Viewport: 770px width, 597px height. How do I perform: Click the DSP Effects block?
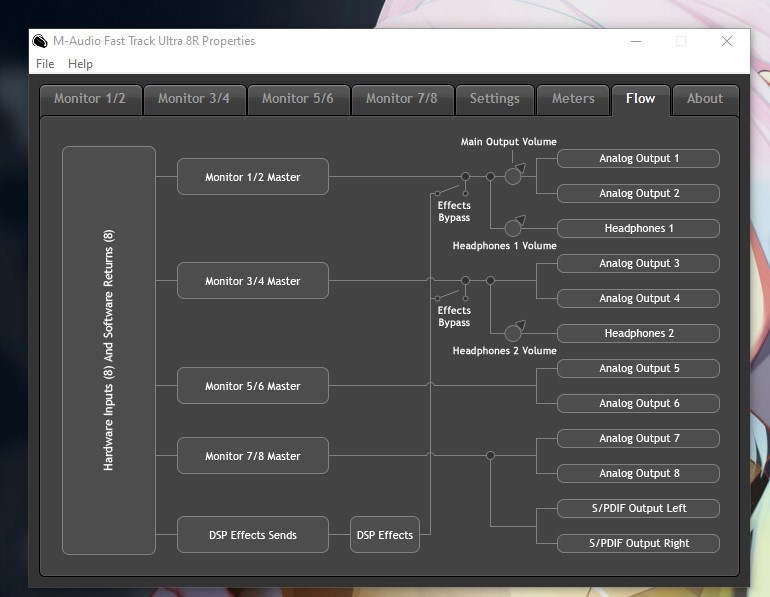(x=385, y=535)
